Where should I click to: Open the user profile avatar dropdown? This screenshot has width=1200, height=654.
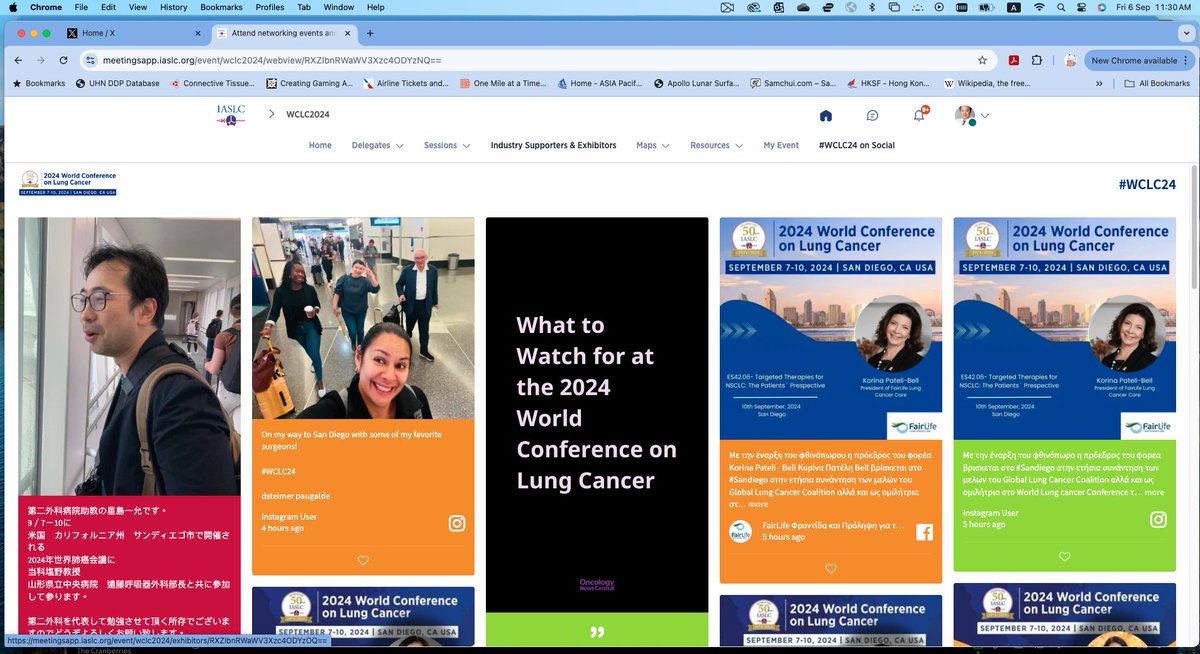click(972, 116)
